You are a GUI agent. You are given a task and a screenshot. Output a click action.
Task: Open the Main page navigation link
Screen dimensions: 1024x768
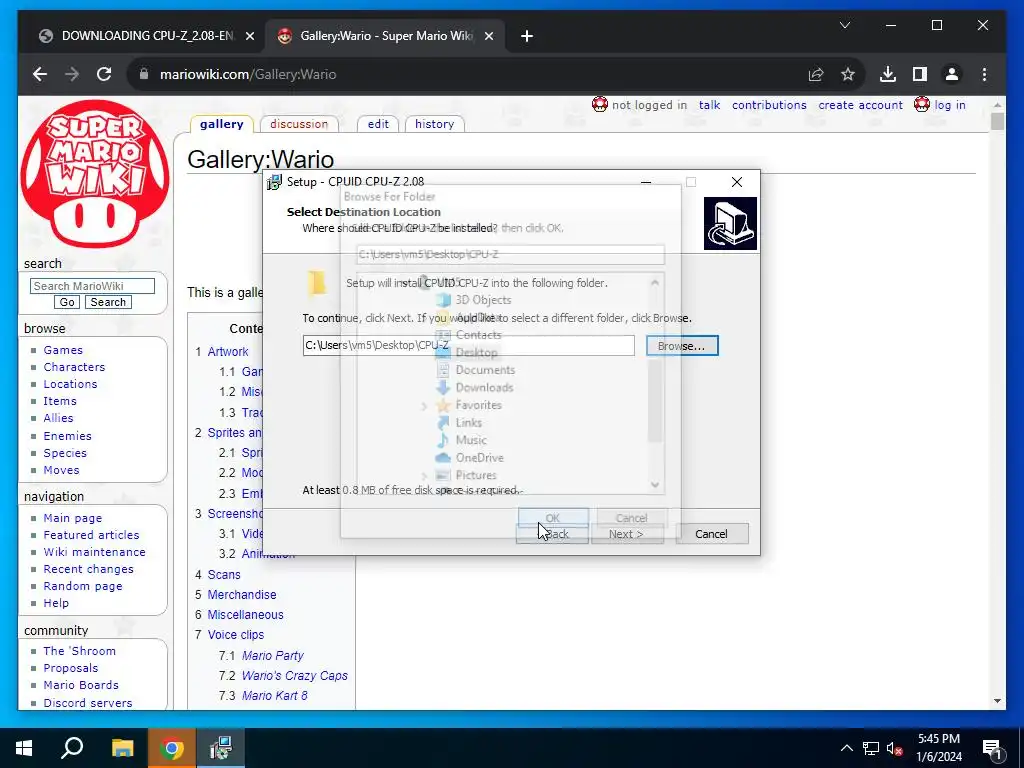pos(72,518)
